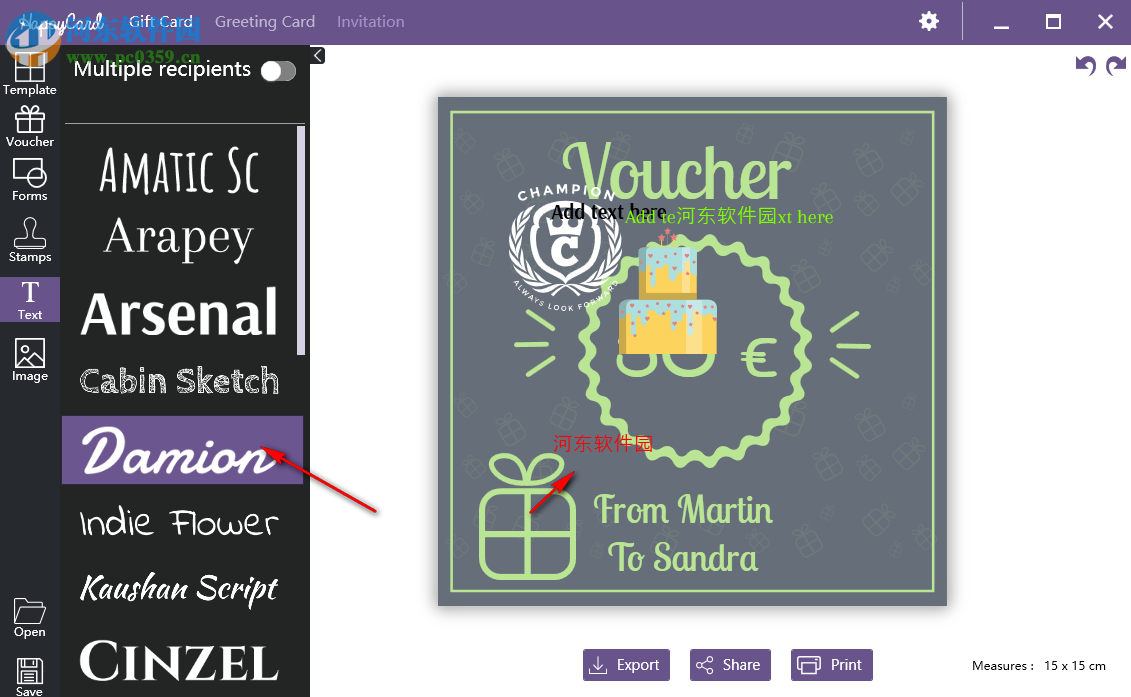Click the font list scrollbar
Image resolution: width=1131 pixels, height=697 pixels.
pos(301,240)
